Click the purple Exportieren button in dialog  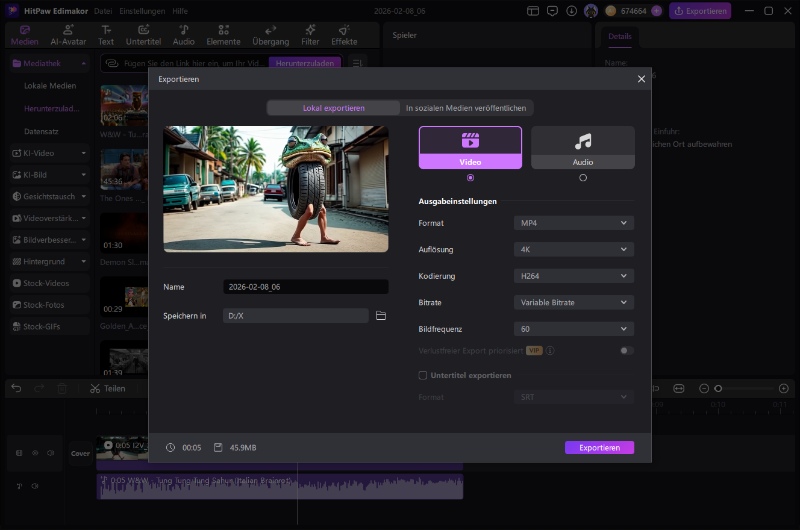pos(599,447)
